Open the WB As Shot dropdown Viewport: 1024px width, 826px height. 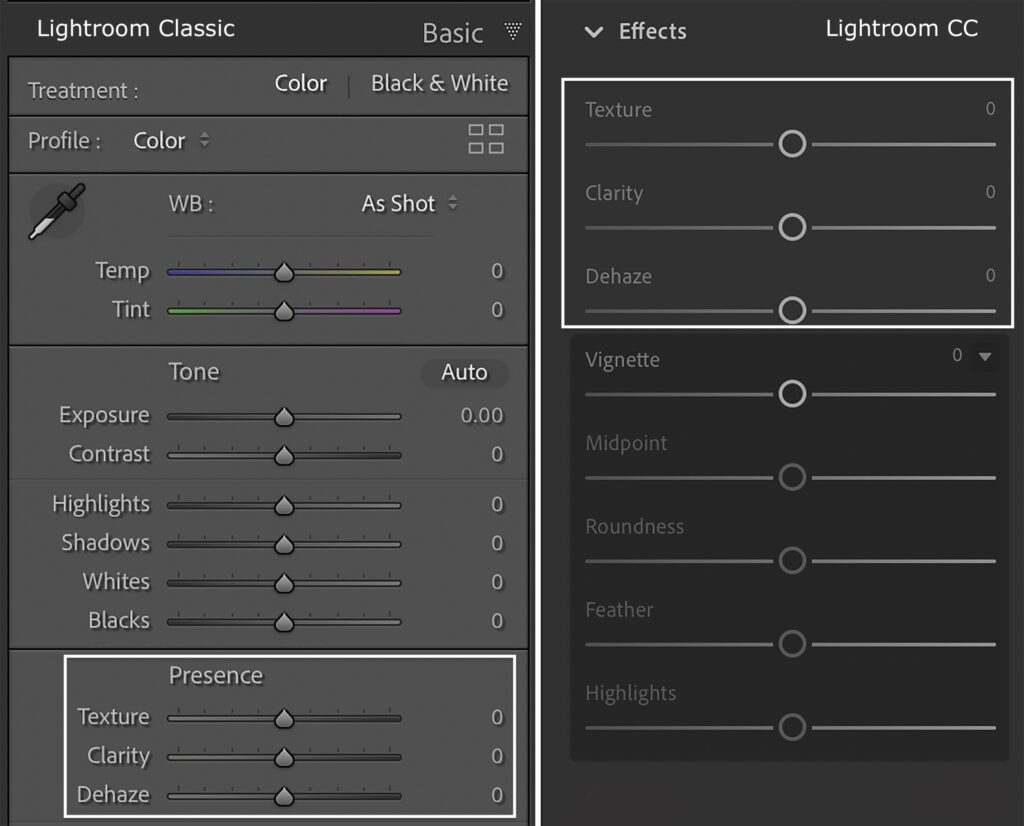409,204
